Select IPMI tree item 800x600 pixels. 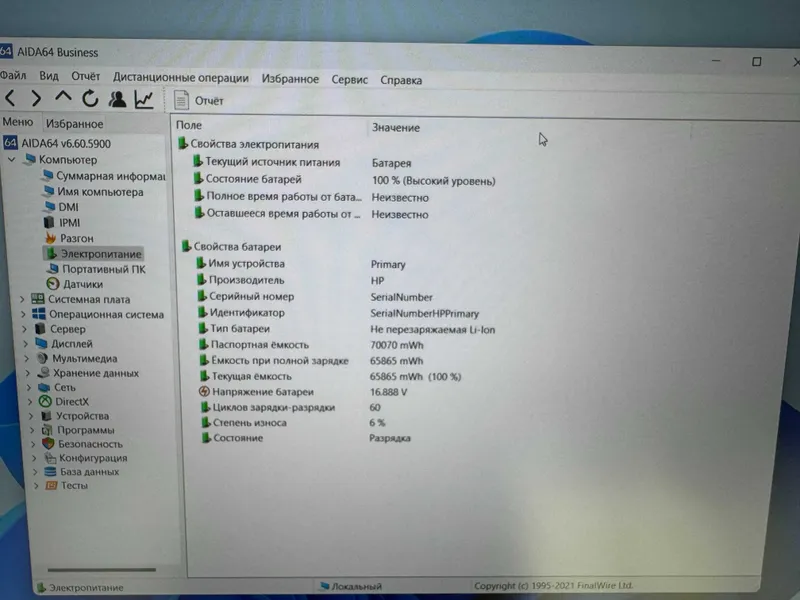pyautogui.click(x=62, y=222)
